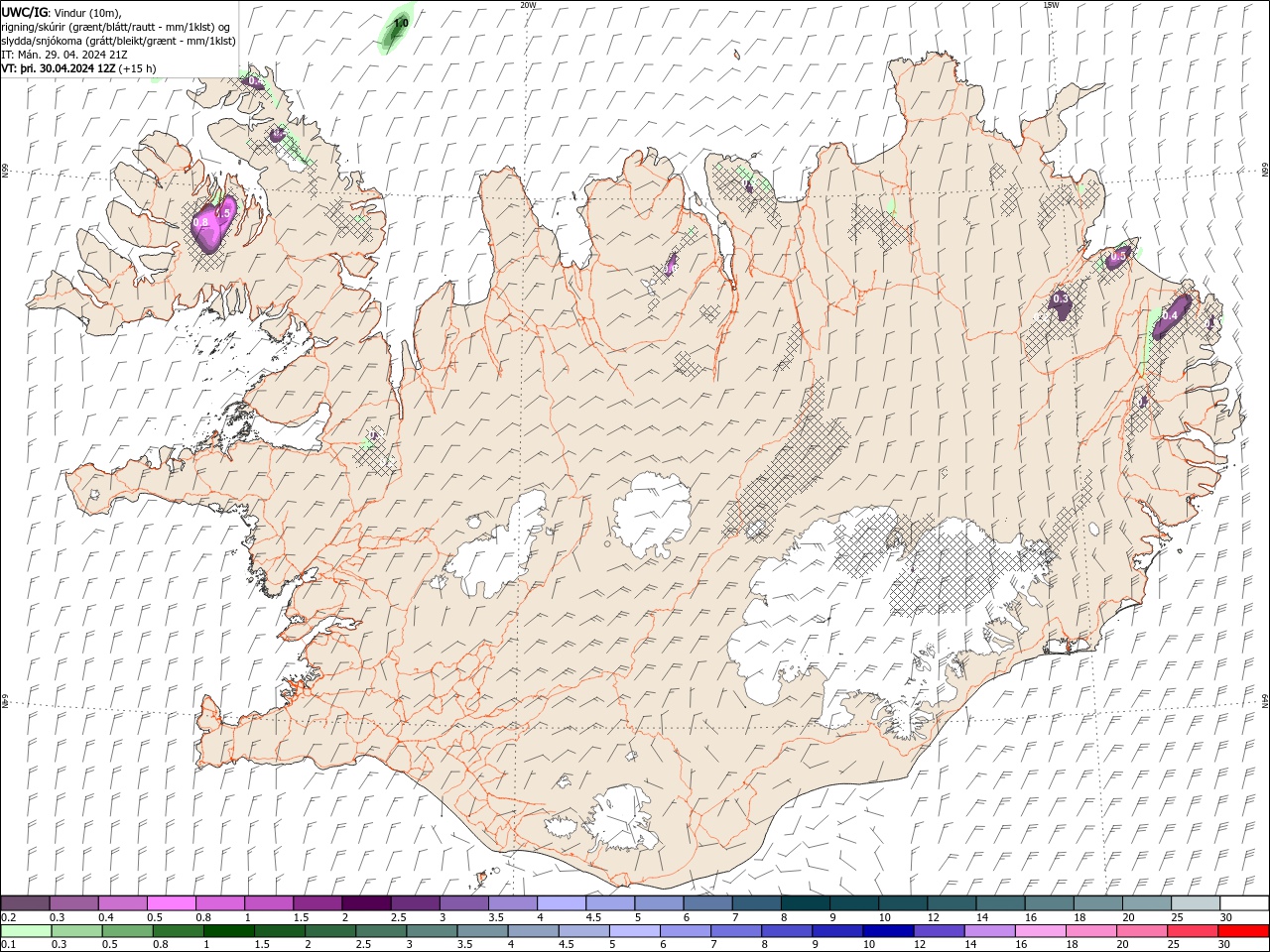Select the light pink swatch labeled 16 in lower legend
The height and width of the screenshot is (952, 1270).
tap(1040, 931)
